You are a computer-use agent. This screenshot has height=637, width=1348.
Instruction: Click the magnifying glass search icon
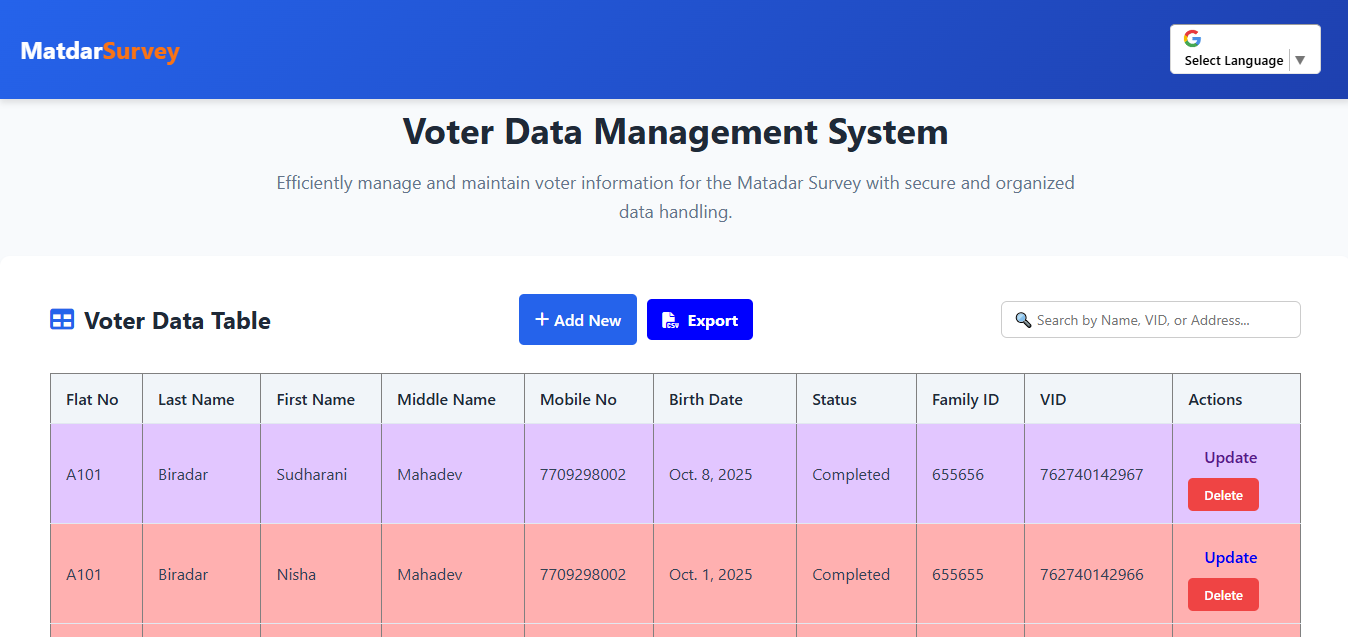click(1023, 320)
